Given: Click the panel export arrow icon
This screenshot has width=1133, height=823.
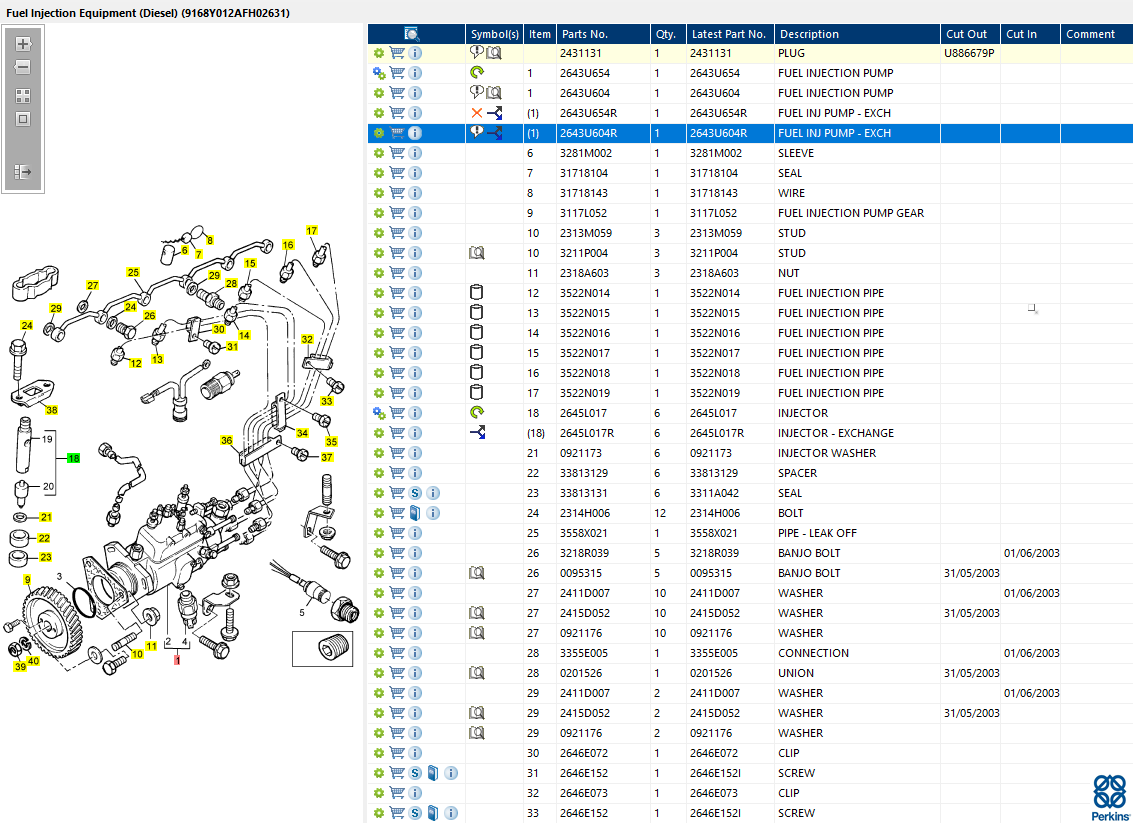Looking at the screenshot, I should pyautogui.click(x=23, y=172).
